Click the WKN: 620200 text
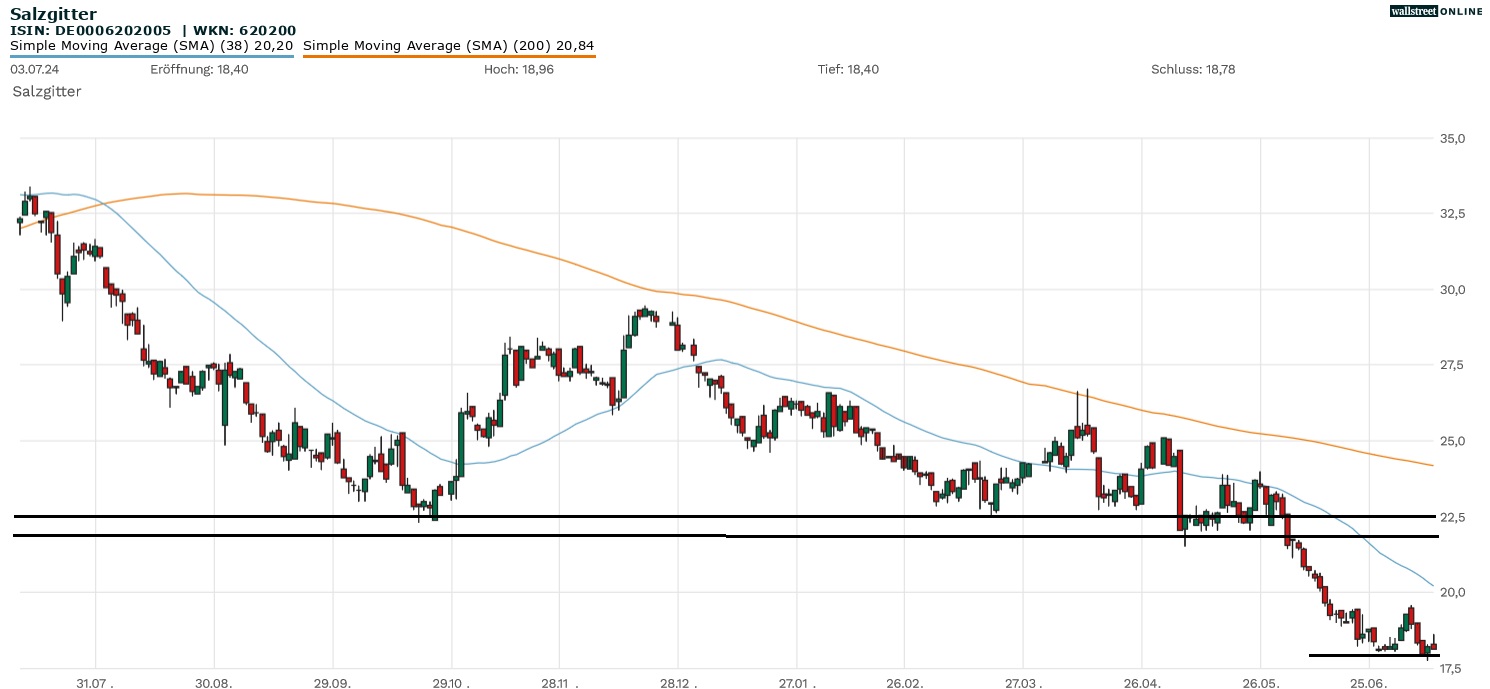1490x689 pixels. click(245, 31)
